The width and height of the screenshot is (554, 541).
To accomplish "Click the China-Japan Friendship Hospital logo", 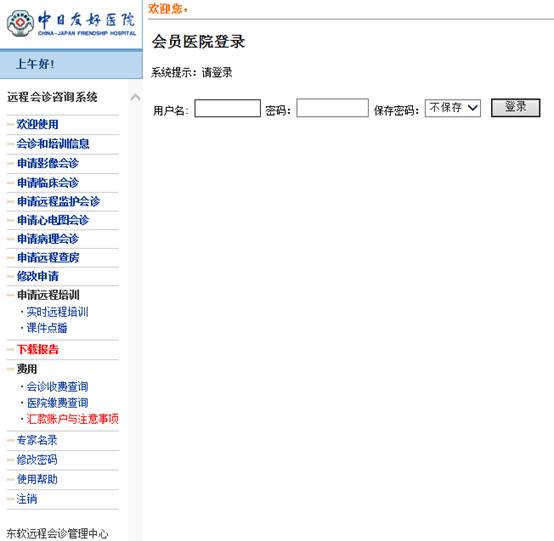I will point(71,23).
